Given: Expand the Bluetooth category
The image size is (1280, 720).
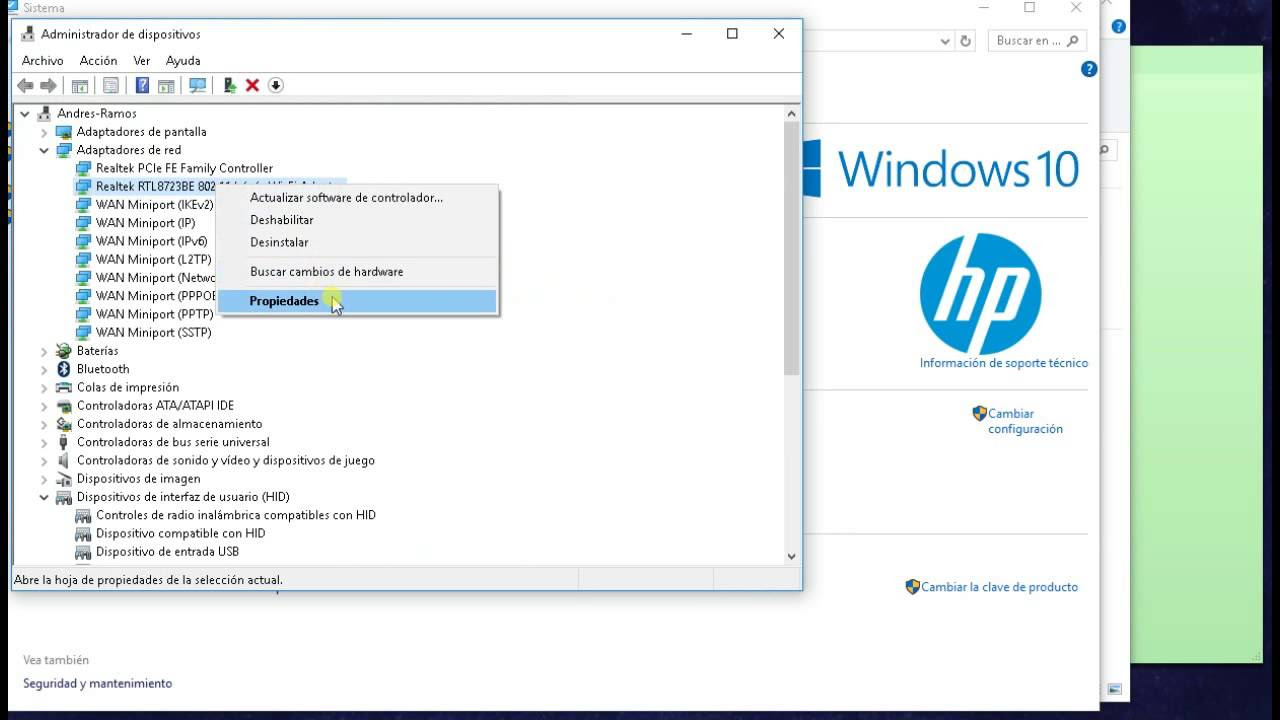Looking at the screenshot, I should tap(44, 369).
